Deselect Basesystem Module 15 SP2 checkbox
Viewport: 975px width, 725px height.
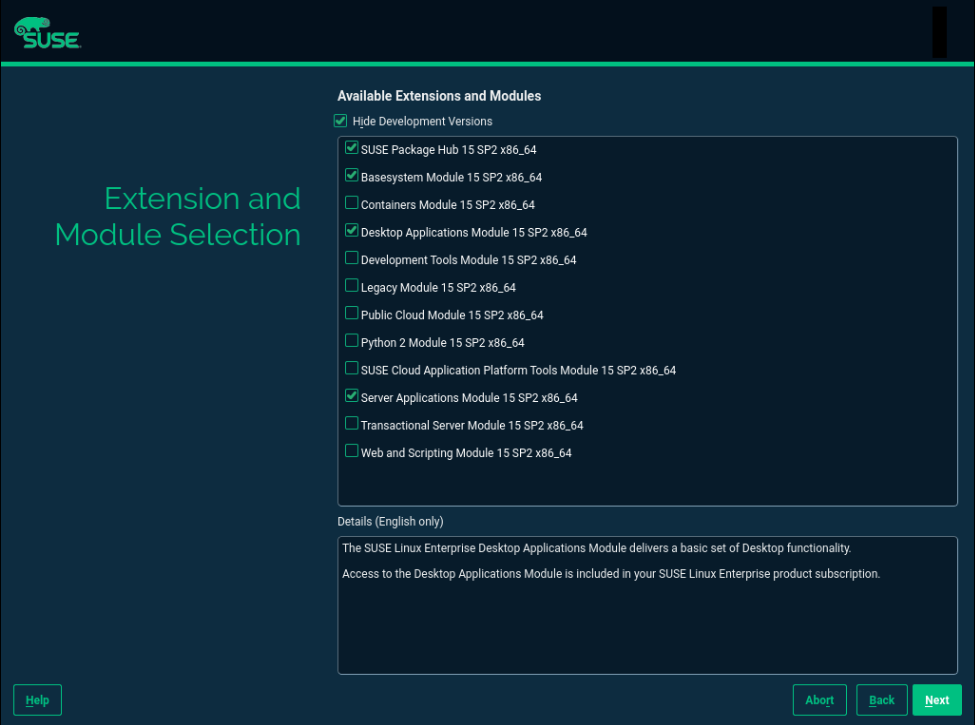(x=352, y=176)
